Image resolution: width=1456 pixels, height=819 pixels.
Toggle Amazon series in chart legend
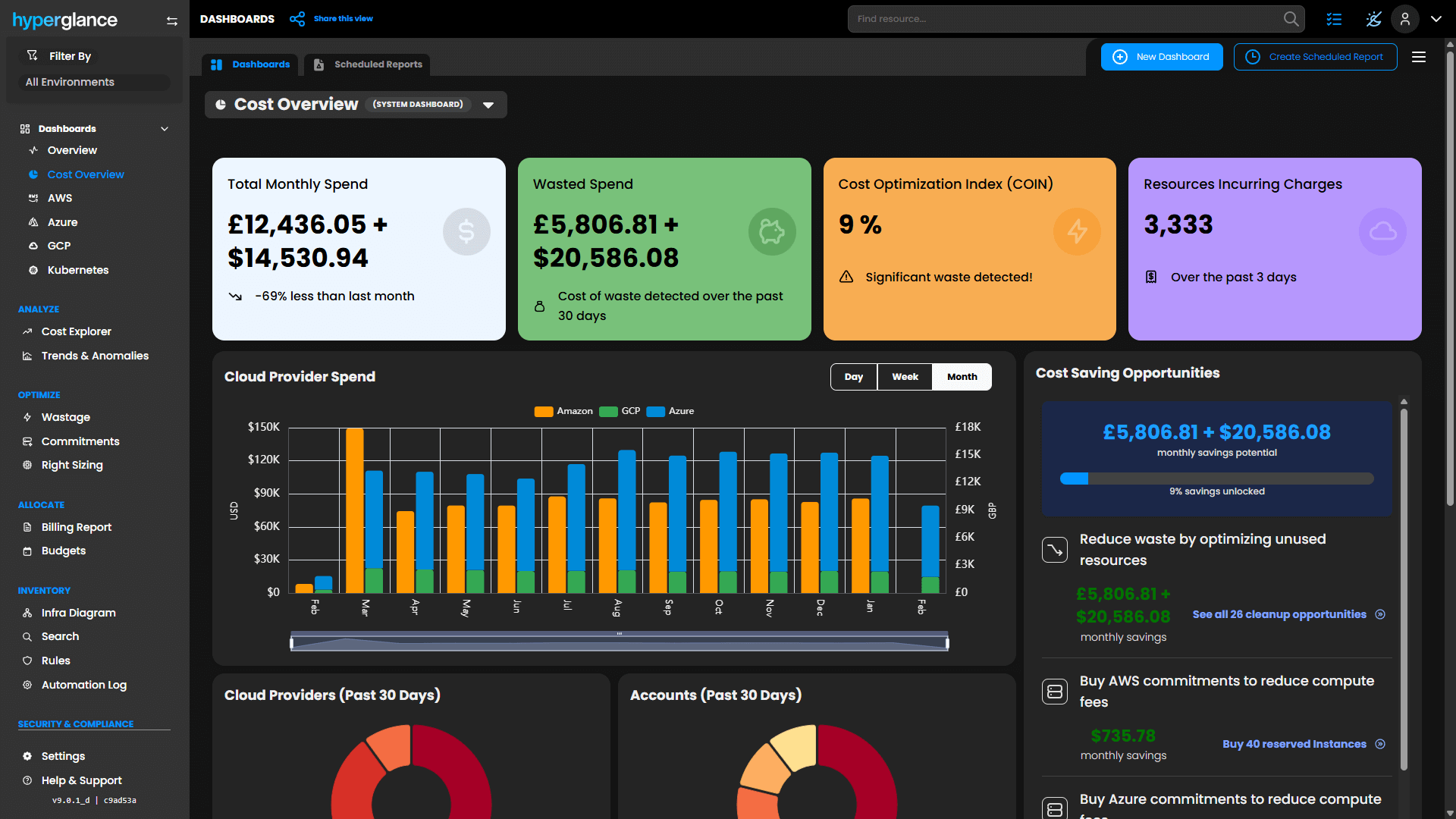click(x=563, y=411)
